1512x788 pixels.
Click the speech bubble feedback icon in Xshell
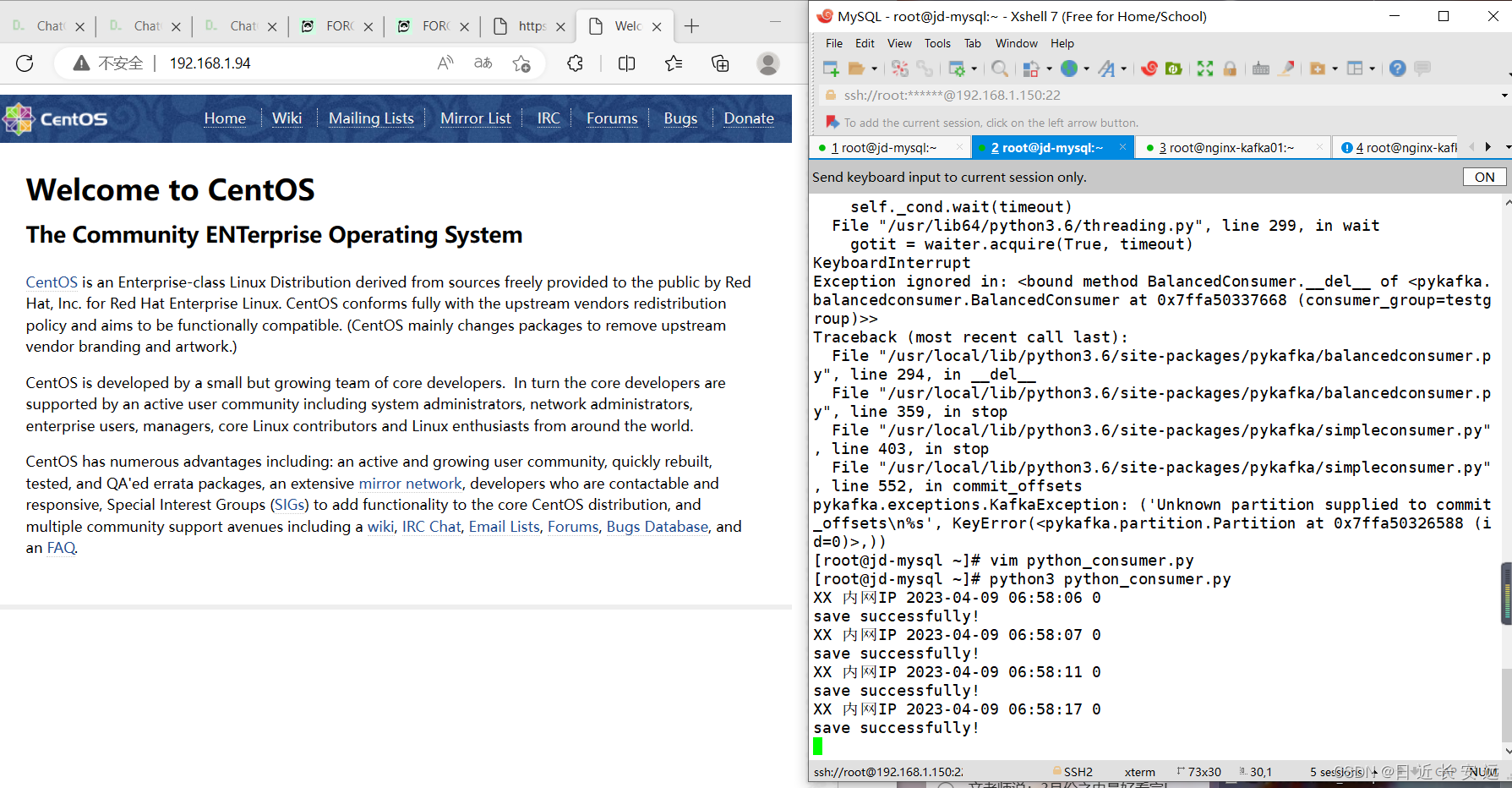pyautogui.click(x=1422, y=68)
